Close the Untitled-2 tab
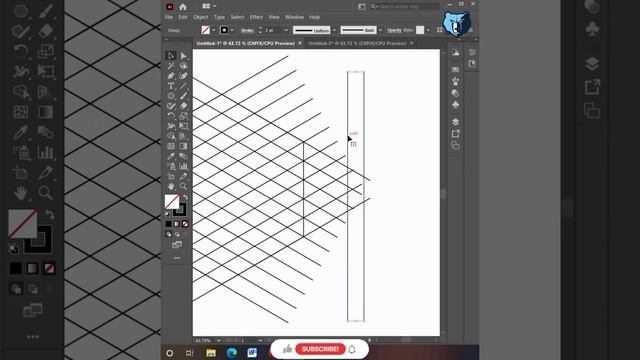The height and width of the screenshot is (360, 640). (x=412, y=43)
